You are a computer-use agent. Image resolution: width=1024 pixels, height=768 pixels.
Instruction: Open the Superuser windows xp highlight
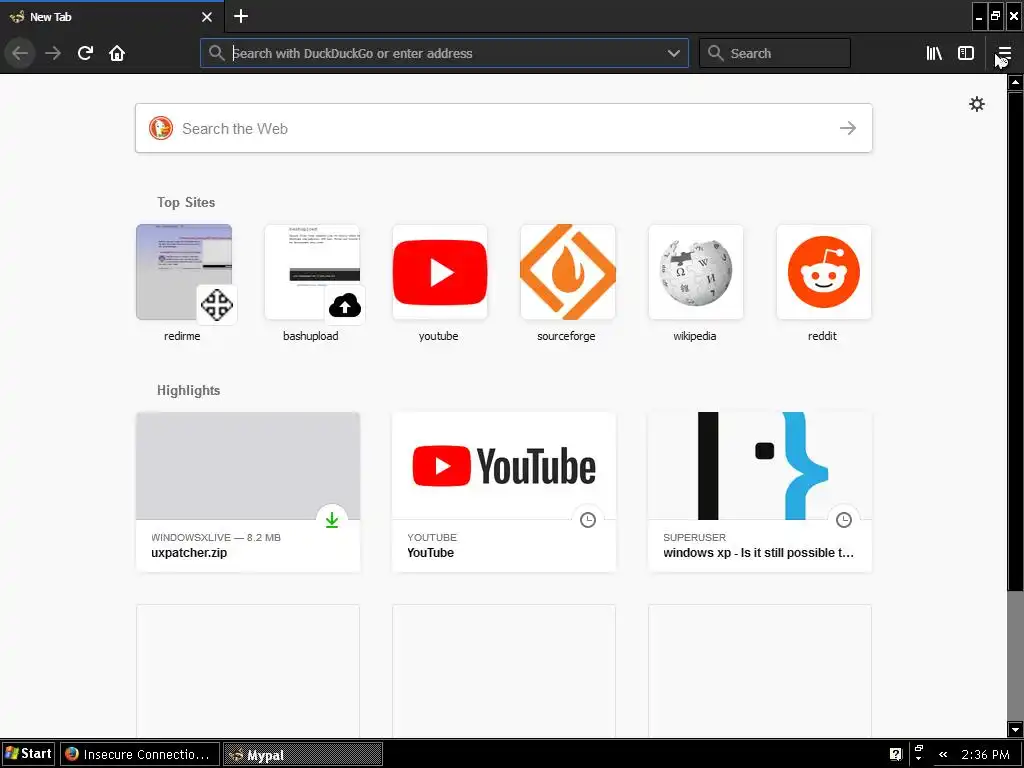point(760,492)
